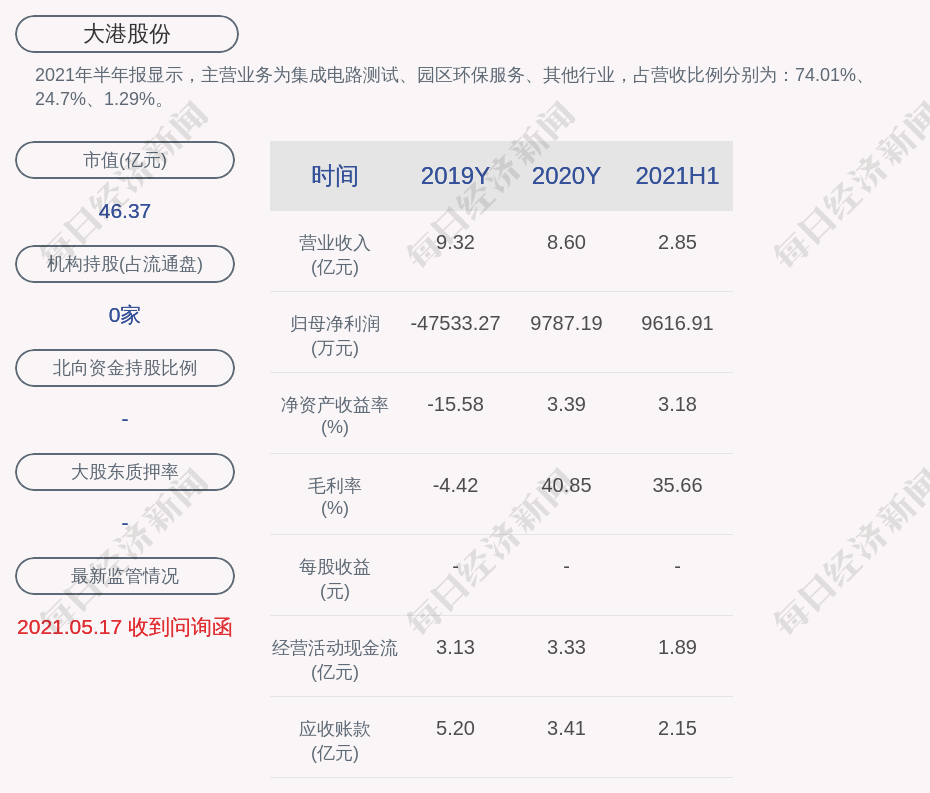Click cash flow value 1.89
Screen dimensions: 930x793
point(677,648)
